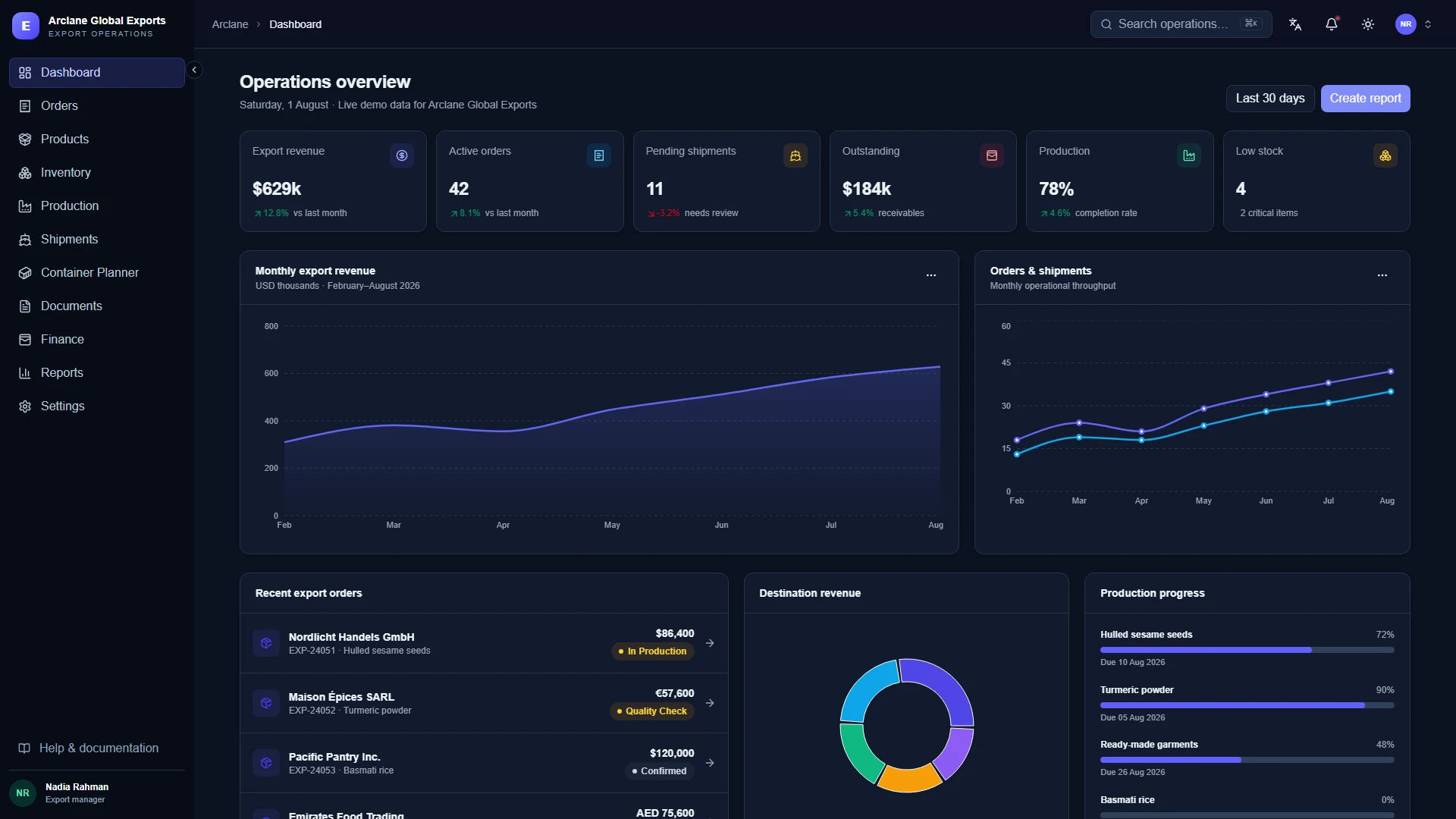Click the Export revenue dollar icon
The width and height of the screenshot is (1456, 819).
click(x=402, y=155)
